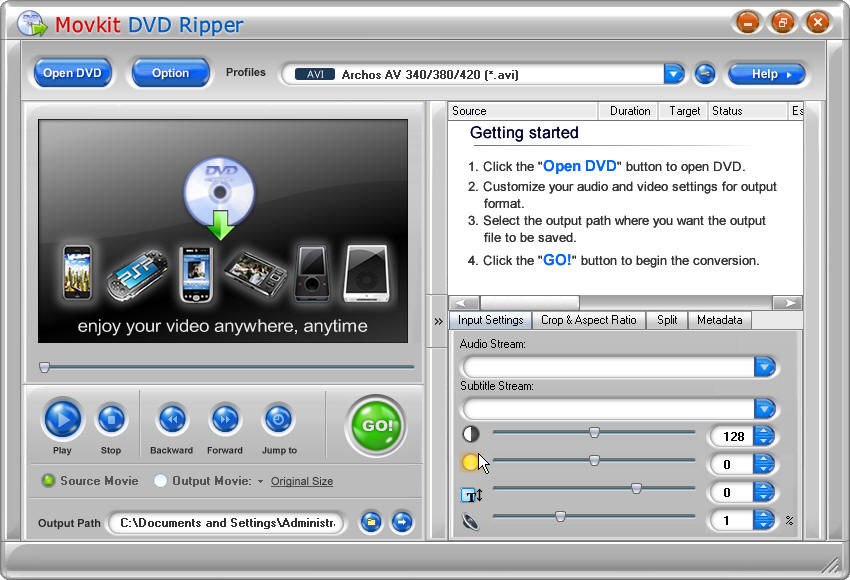The height and width of the screenshot is (580, 850).
Task: Start conversion with the GO! button
Action: pyautogui.click(x=376, y=426)
